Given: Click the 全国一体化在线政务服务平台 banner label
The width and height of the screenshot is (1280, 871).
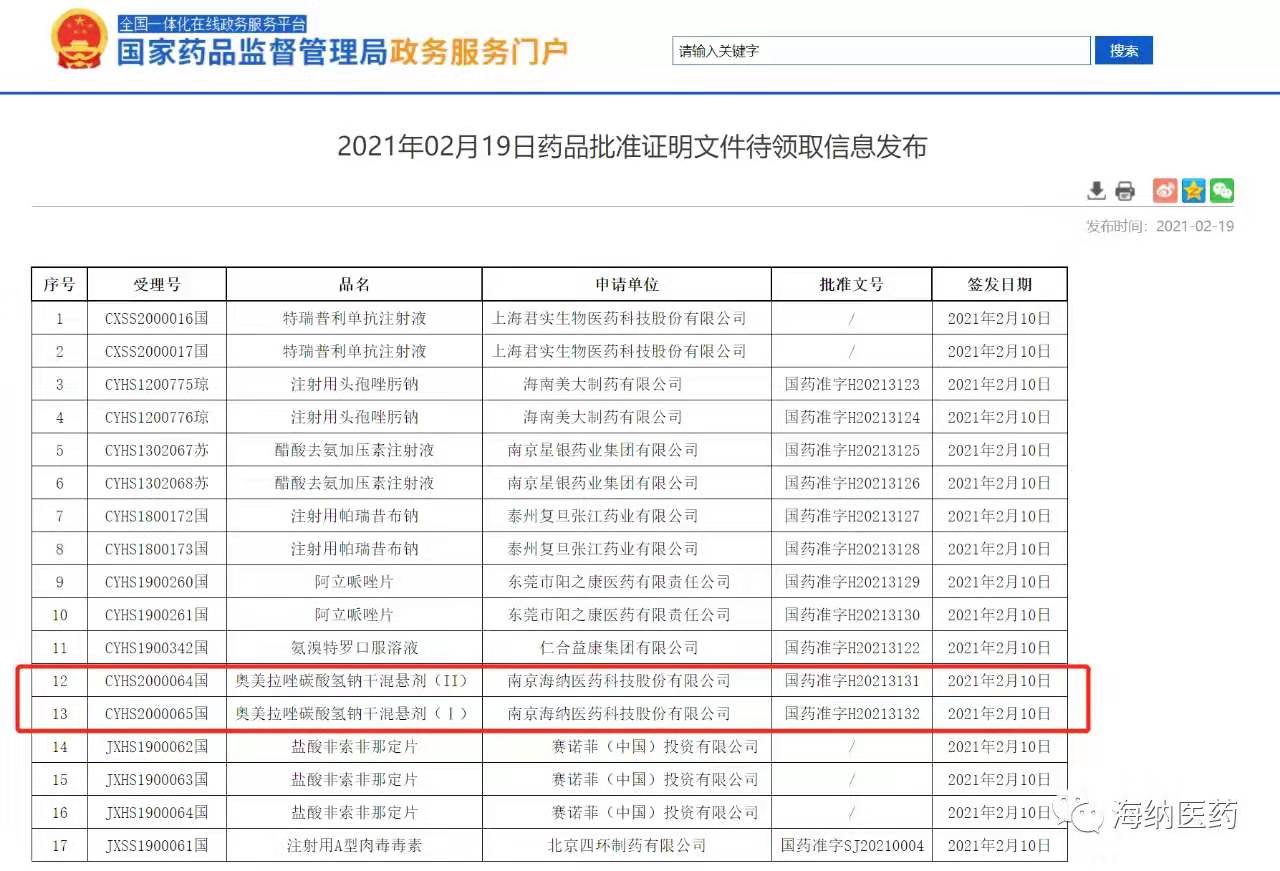Looking at the screenshot, I should coord(213,24).
